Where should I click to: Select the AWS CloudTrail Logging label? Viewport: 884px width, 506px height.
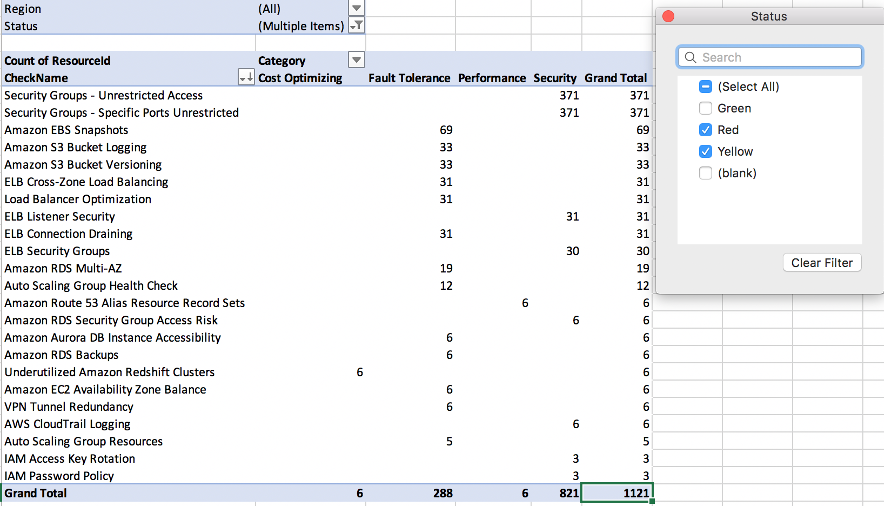tap(67, 424)
